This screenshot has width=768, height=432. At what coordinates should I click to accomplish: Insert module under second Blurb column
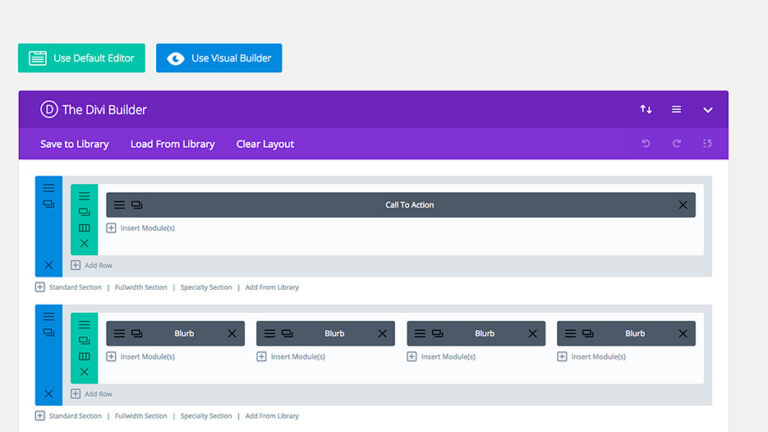point(291,357)
